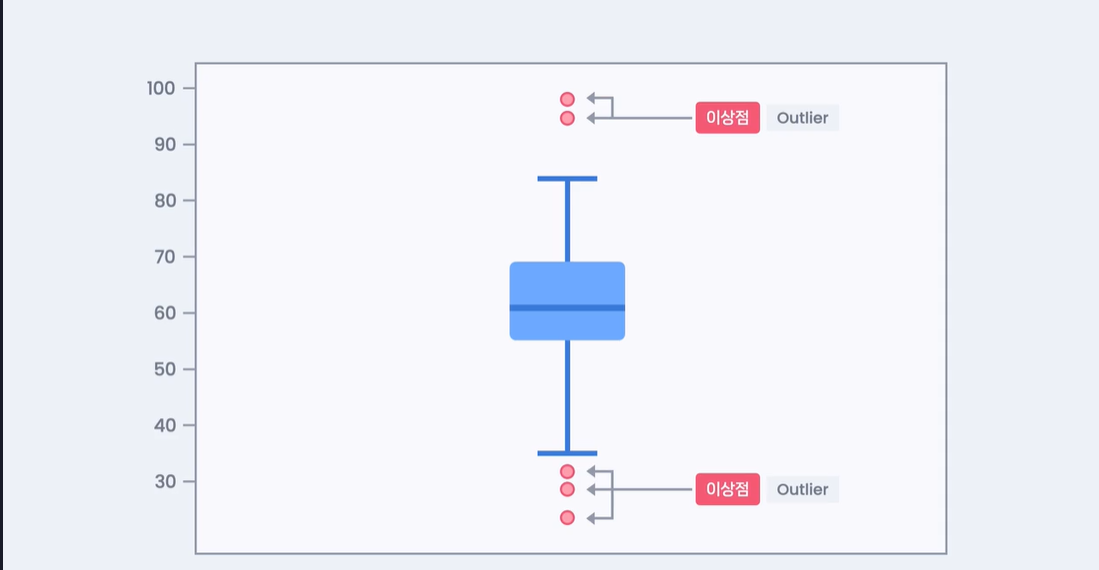The width and height of the screenshot is (1099, 570).
Task: Click the lower whisker cap below 40
Action: click(x=568, y=454)
